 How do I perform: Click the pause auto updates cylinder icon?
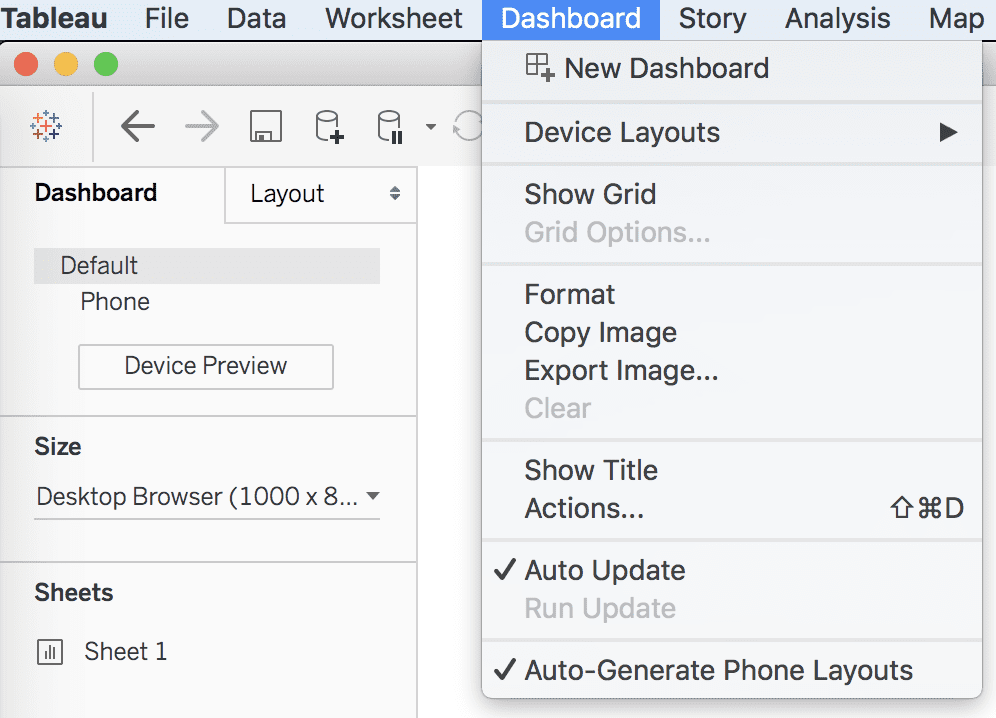(389, 127)
